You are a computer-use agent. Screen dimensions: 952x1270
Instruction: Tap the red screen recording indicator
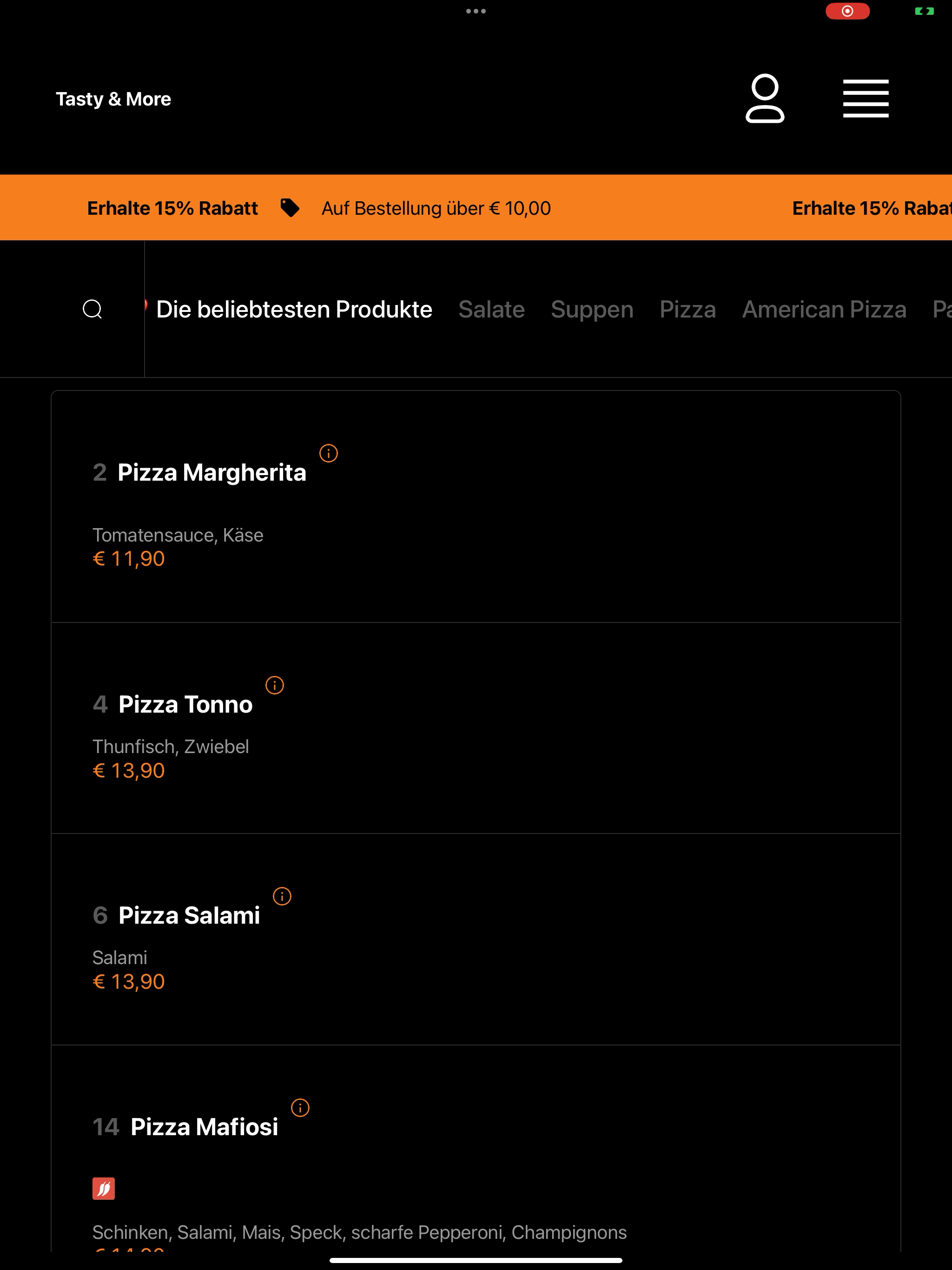tap(847, 11)
